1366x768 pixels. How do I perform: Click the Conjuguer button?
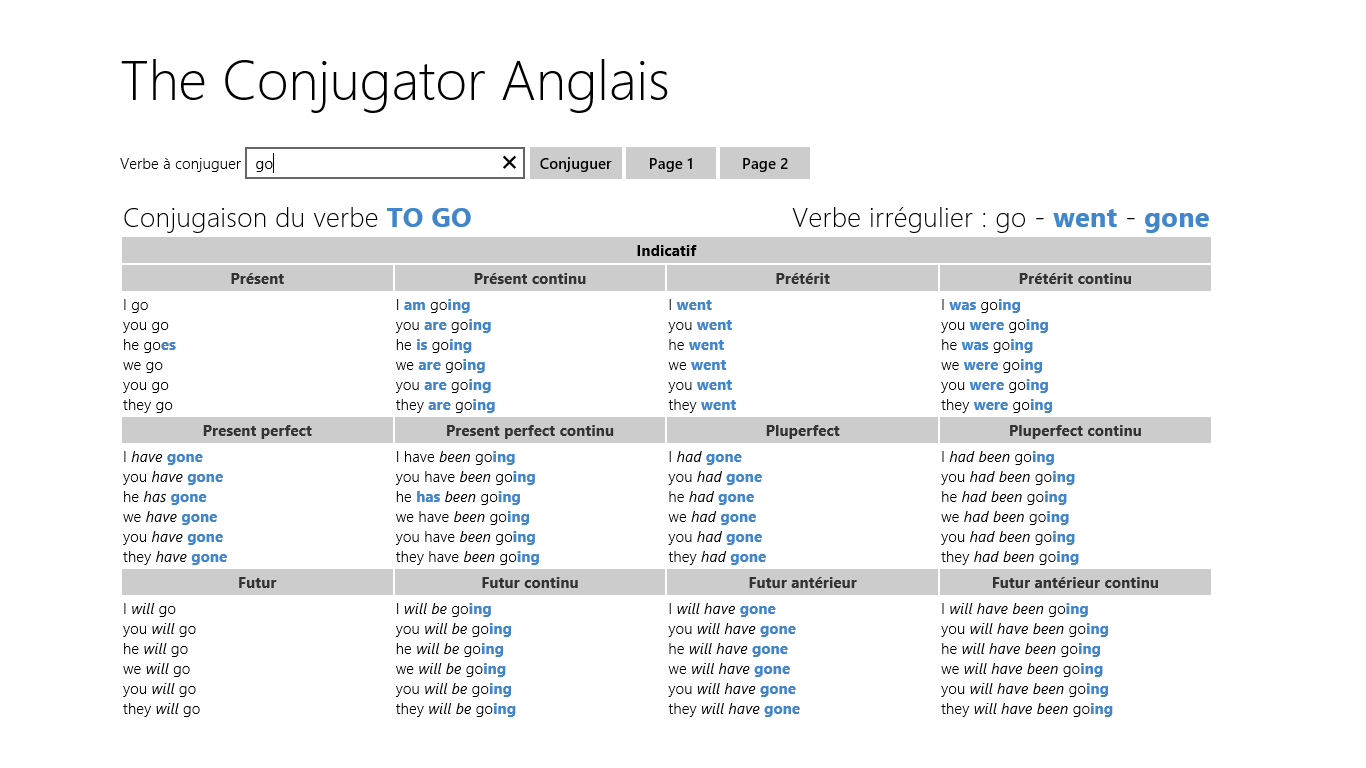click(575, 164)
